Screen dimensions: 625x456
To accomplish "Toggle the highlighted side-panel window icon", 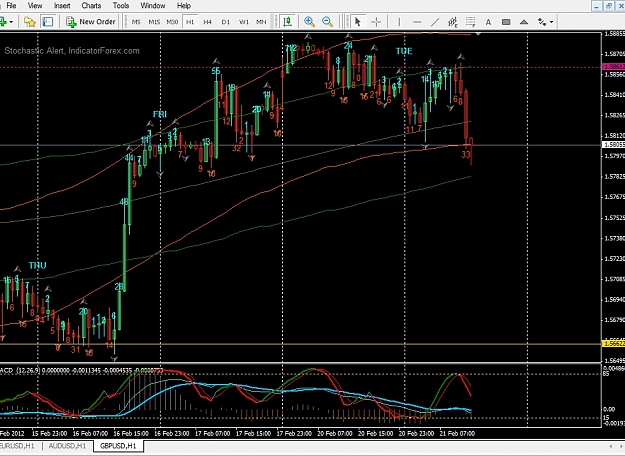I will (x=48, y=22).
